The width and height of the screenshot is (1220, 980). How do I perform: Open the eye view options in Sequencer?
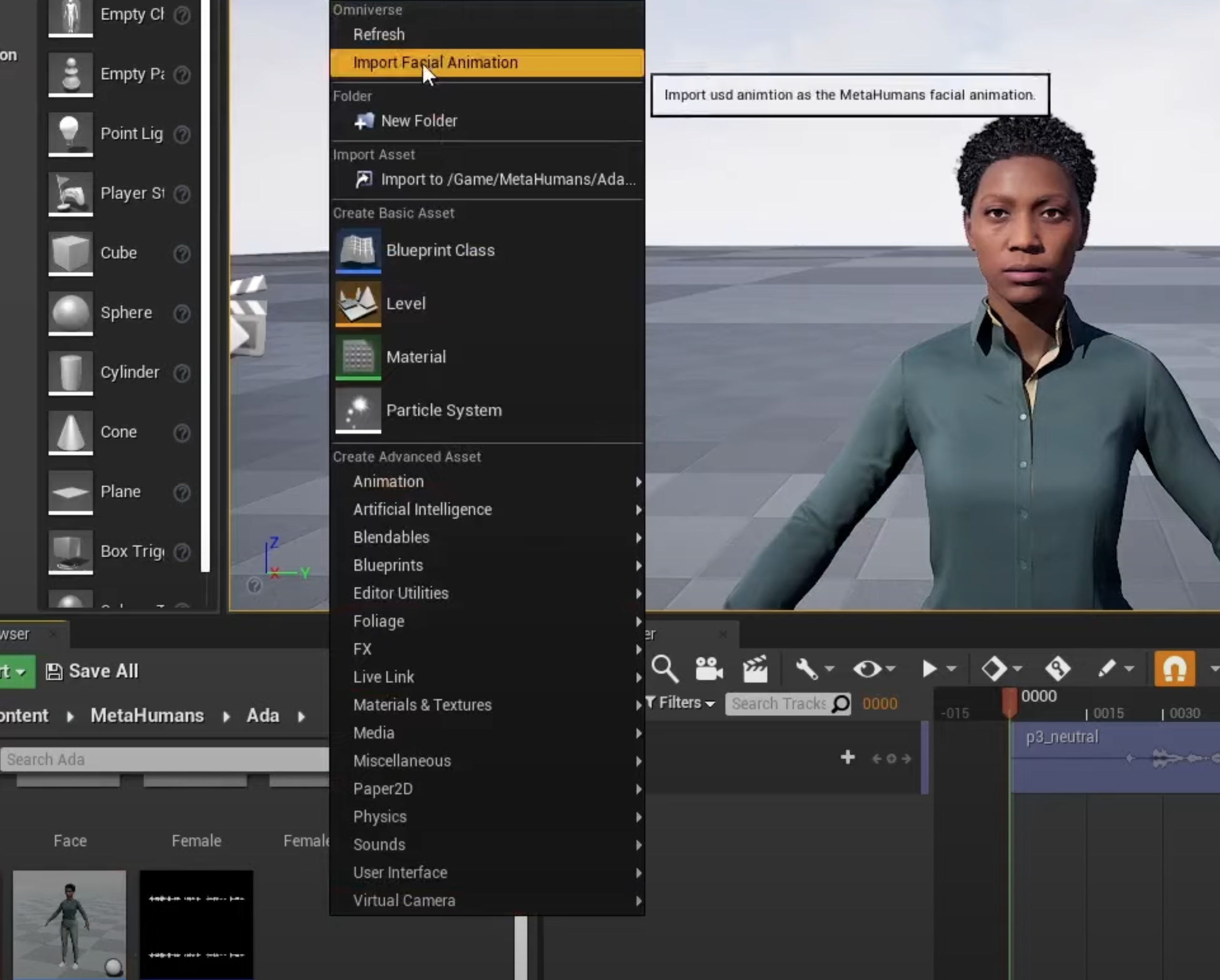(x=867, y=669)
